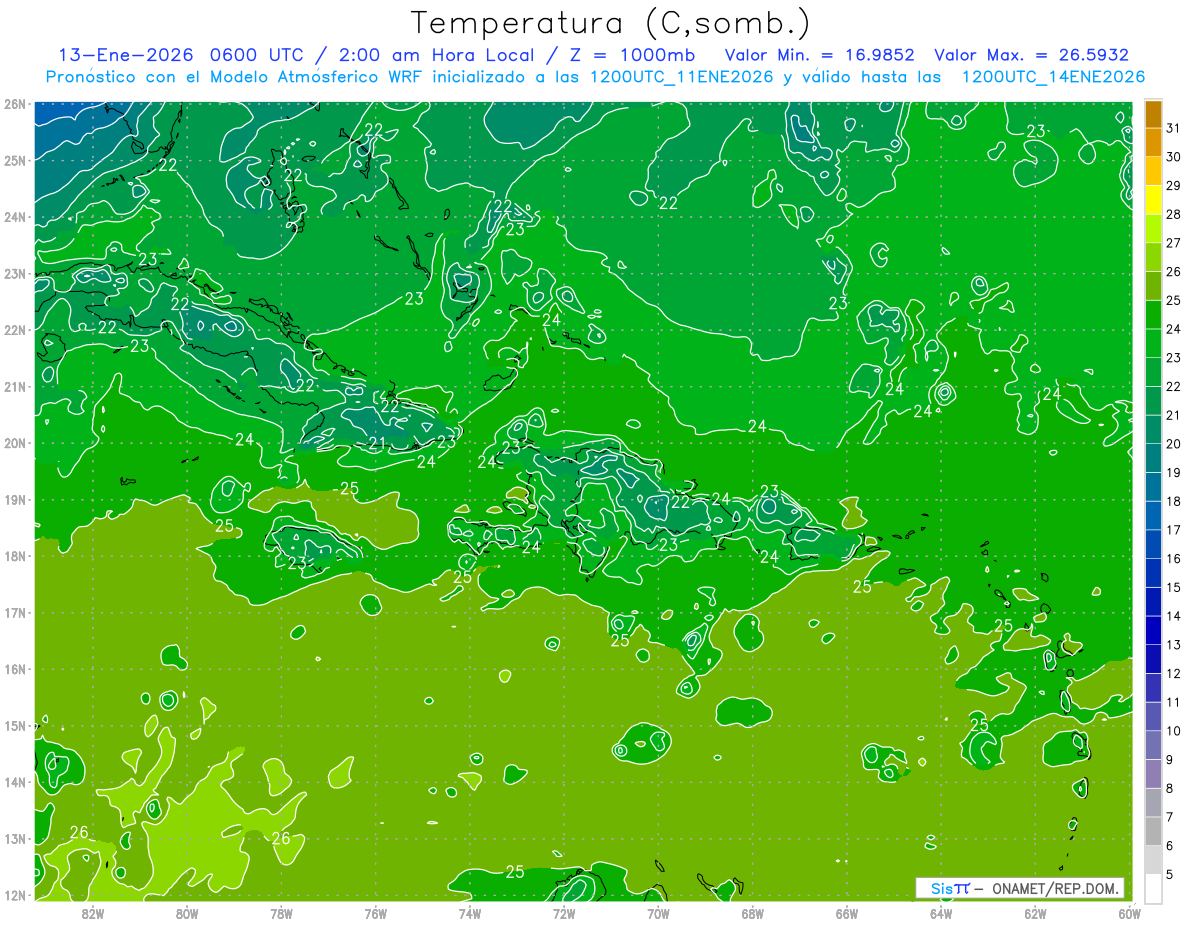Pick the lime swatch between 27 and 28
Image resolution: width=1200 pixels, height=927 pixels.
[x=1153, y=229]
